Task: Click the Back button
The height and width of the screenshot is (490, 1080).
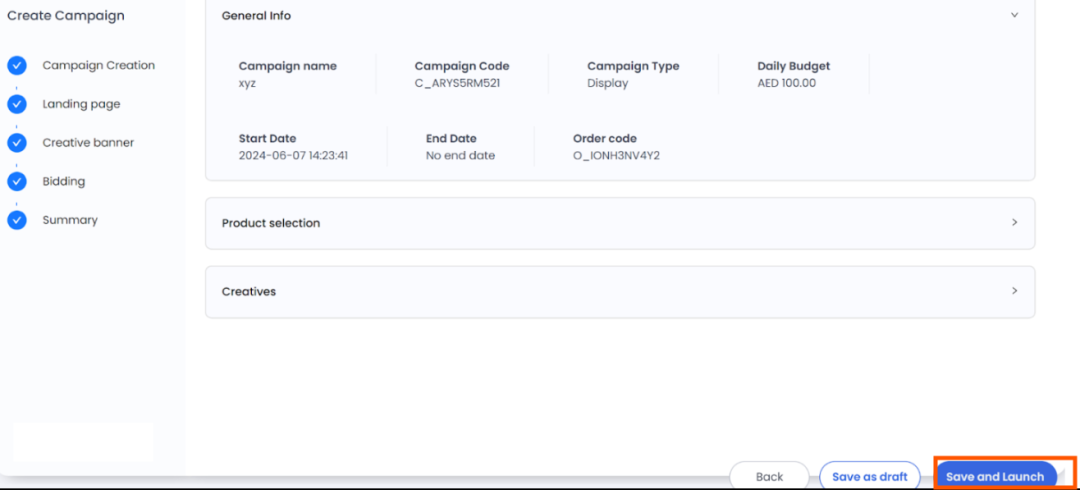Action: point(769,477)
